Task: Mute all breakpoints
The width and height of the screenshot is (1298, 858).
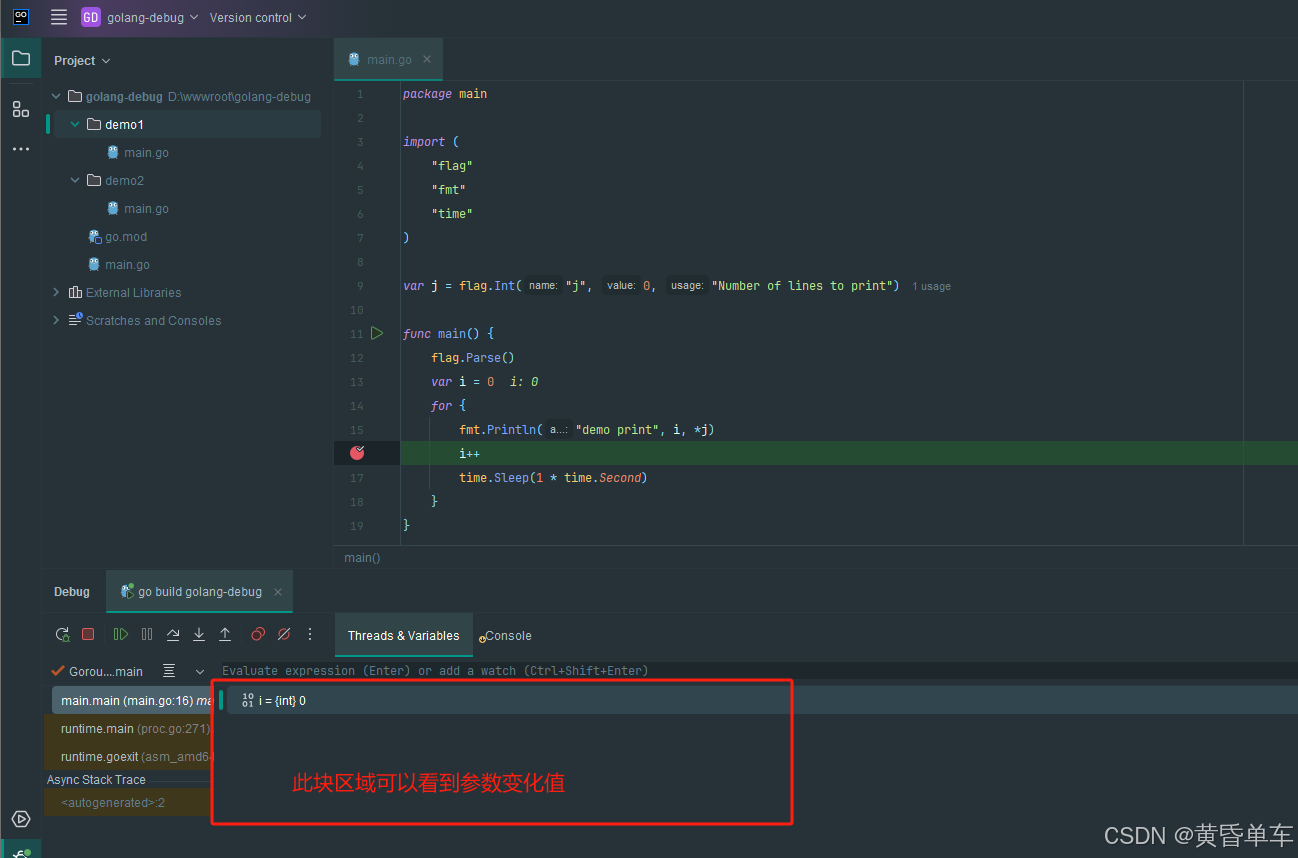Action: point(284,634)
